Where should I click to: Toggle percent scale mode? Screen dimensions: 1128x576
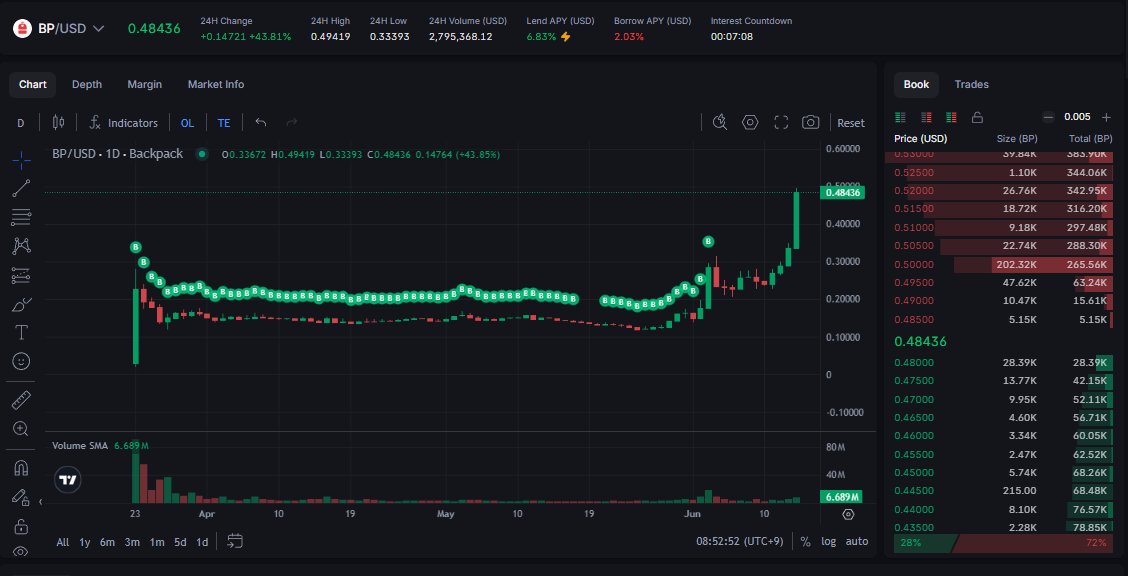pyautogui.click(x=805, y=541)
